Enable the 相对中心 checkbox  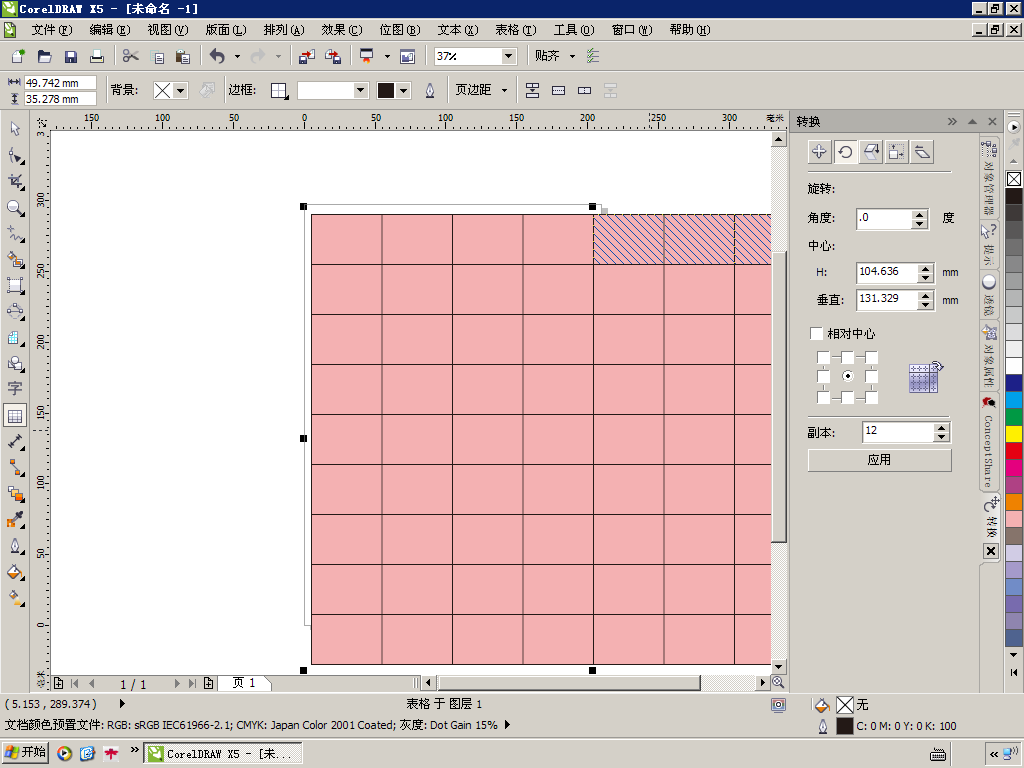(x=817, y=333)
